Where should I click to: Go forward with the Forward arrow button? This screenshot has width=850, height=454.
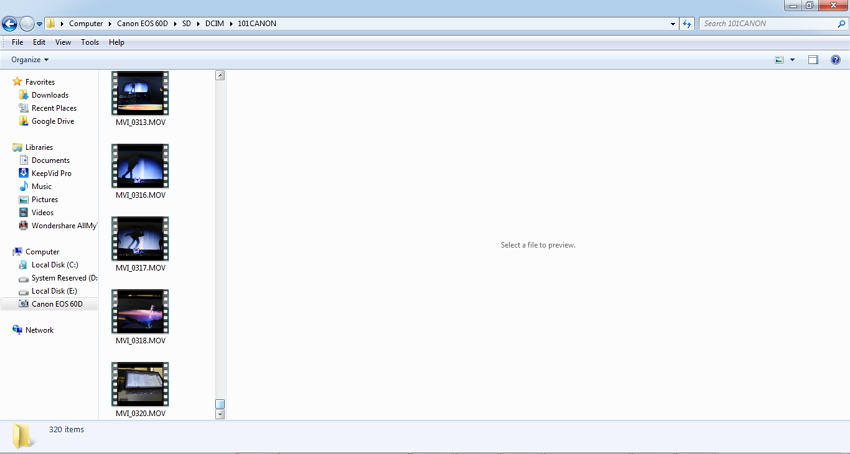27,23
